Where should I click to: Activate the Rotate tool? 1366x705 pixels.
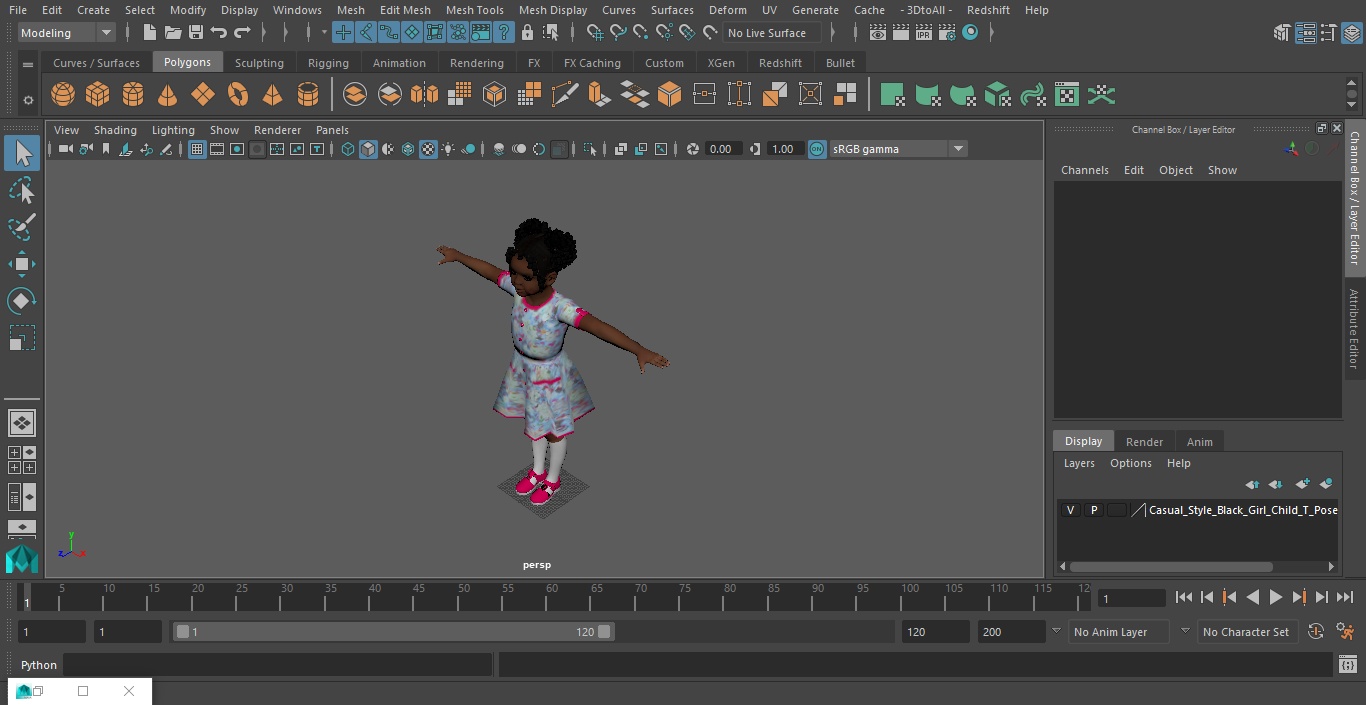point(22,301)
